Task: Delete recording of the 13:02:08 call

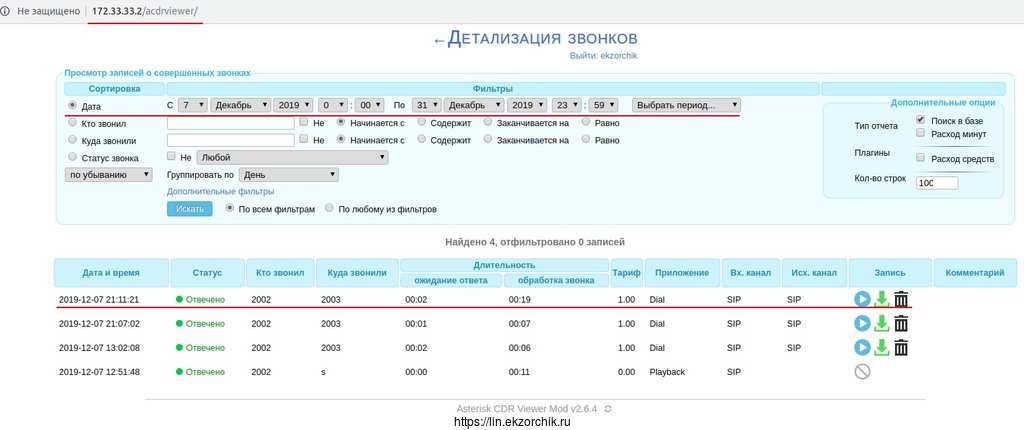Action: (x=901, y=347)
